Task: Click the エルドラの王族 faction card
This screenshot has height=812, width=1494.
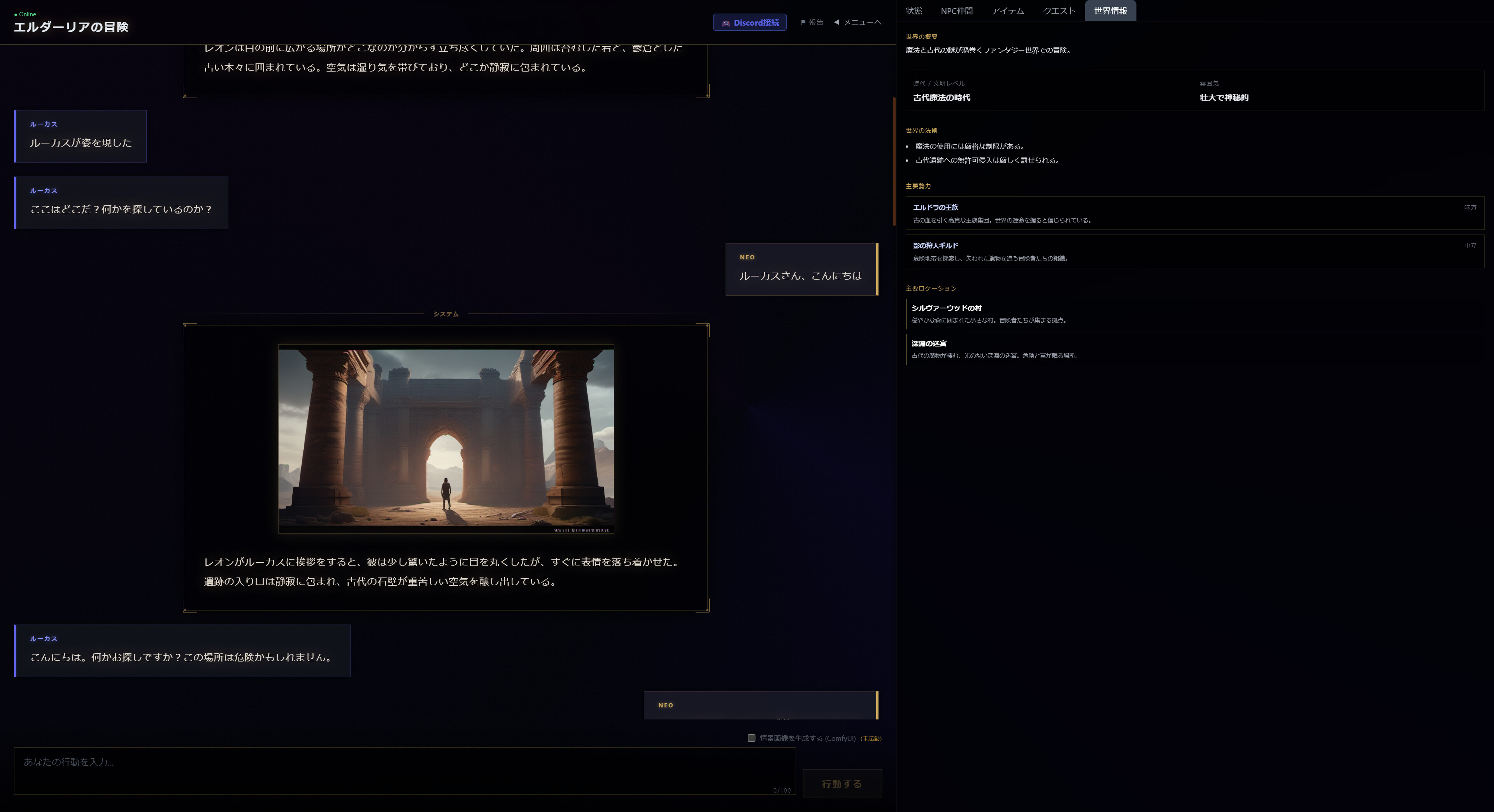Action: 1194,213
